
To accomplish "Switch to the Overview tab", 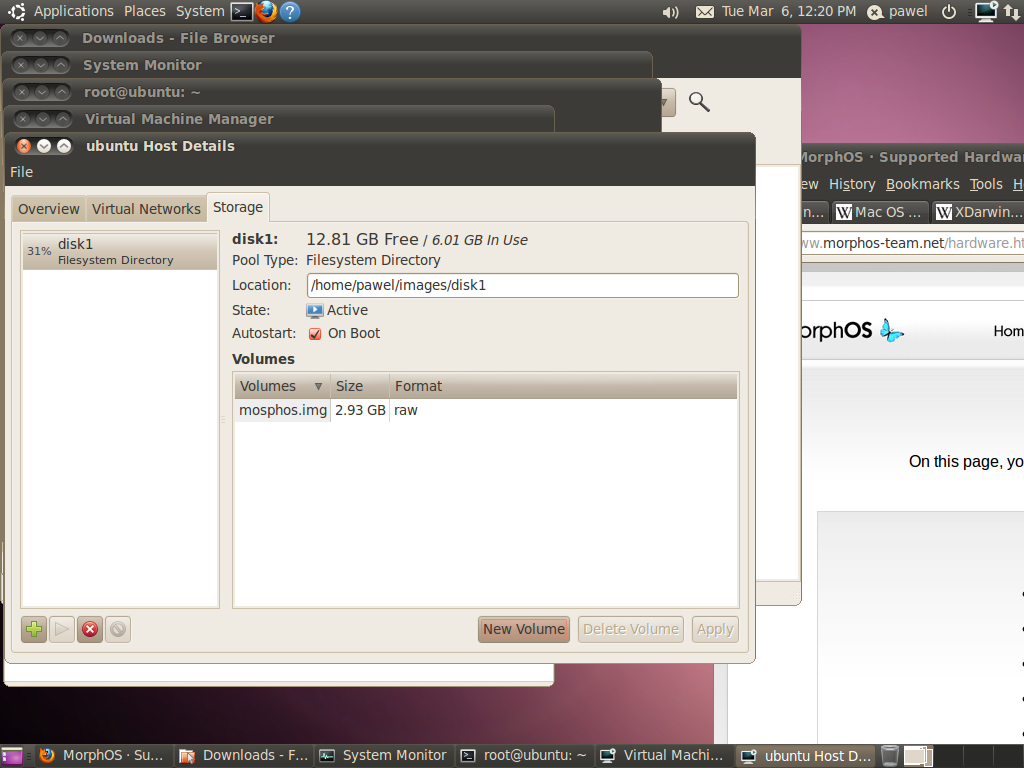I will (48, 209).
